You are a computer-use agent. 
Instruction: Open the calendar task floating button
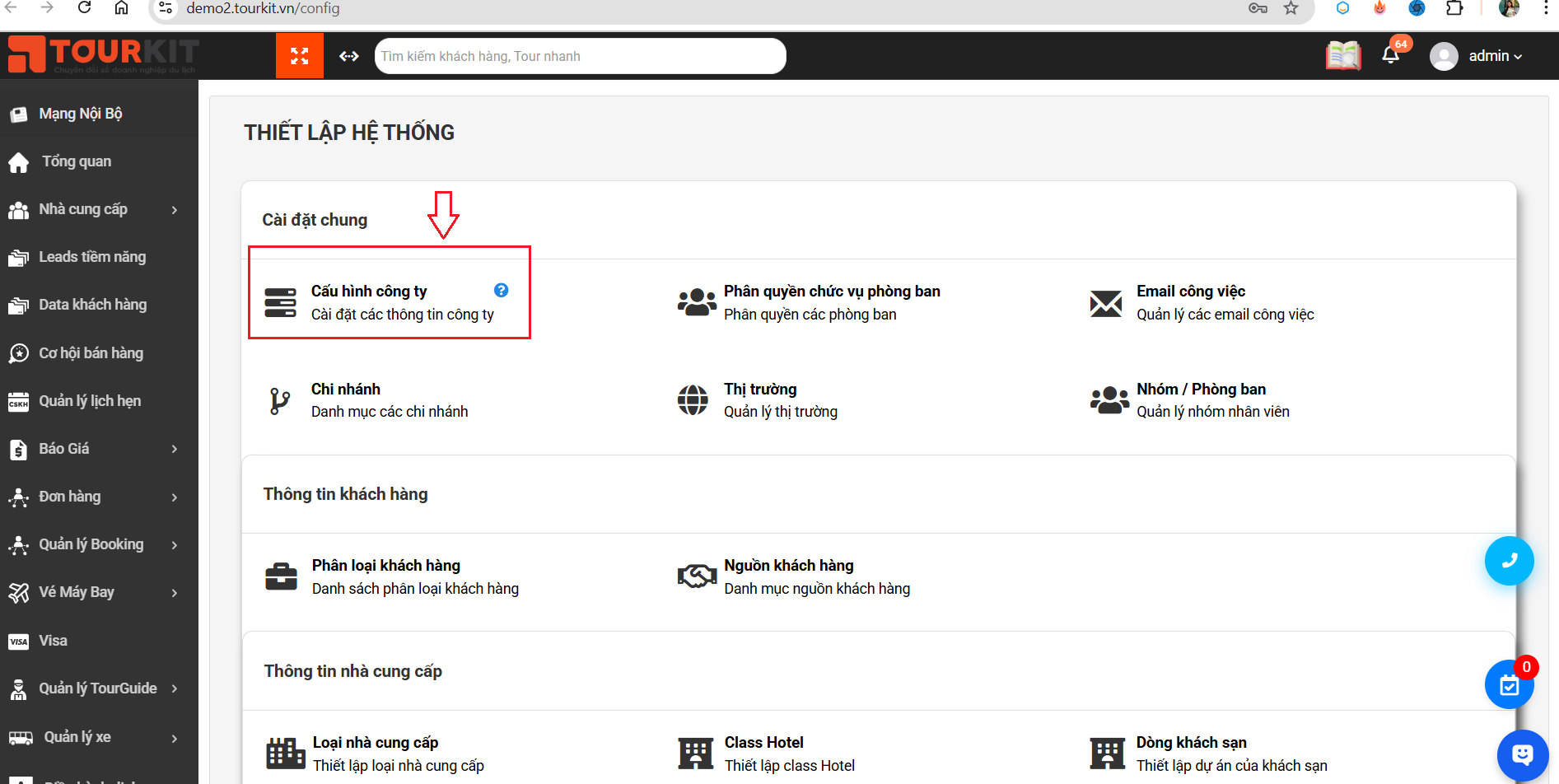pyautogui.click(x=1509, y=684)
